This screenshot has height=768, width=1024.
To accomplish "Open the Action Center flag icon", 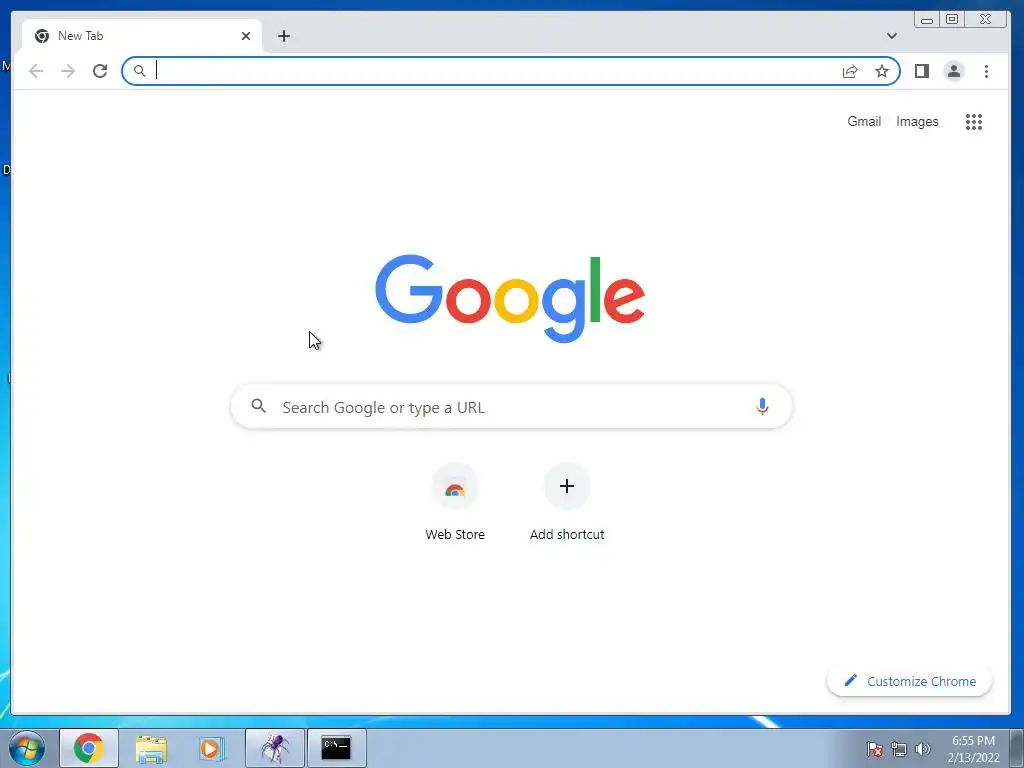I will click(875, 749).
